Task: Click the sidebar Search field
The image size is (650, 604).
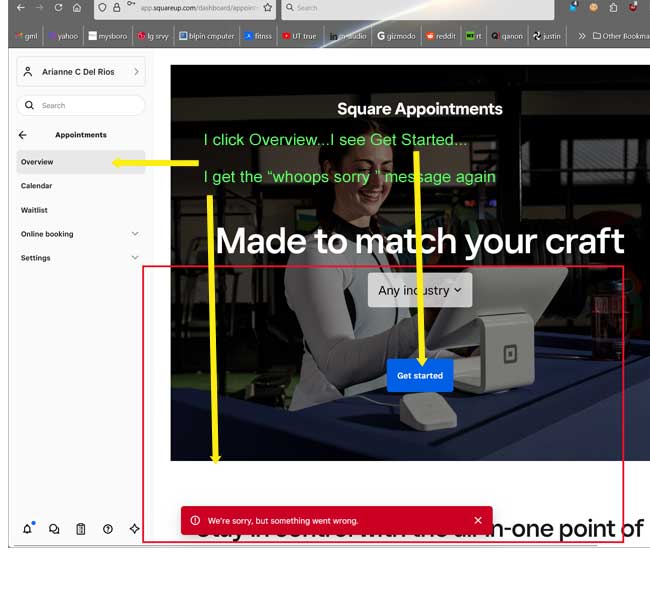Action: pyautogui.click(x=81, y=105)
